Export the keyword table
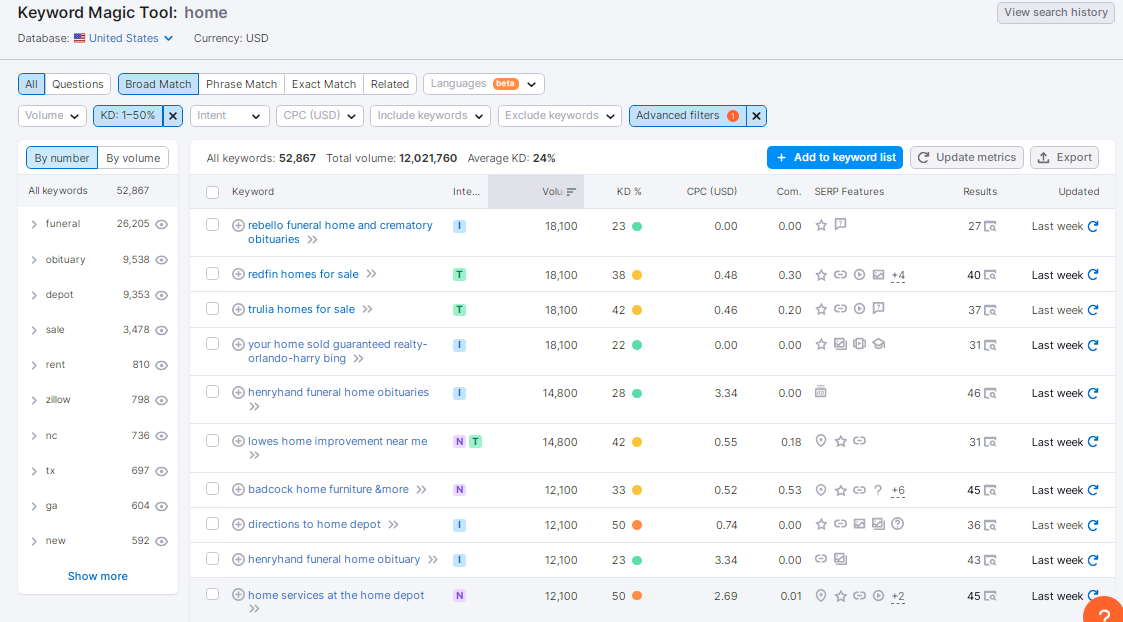 click(x=1064, y=158)
